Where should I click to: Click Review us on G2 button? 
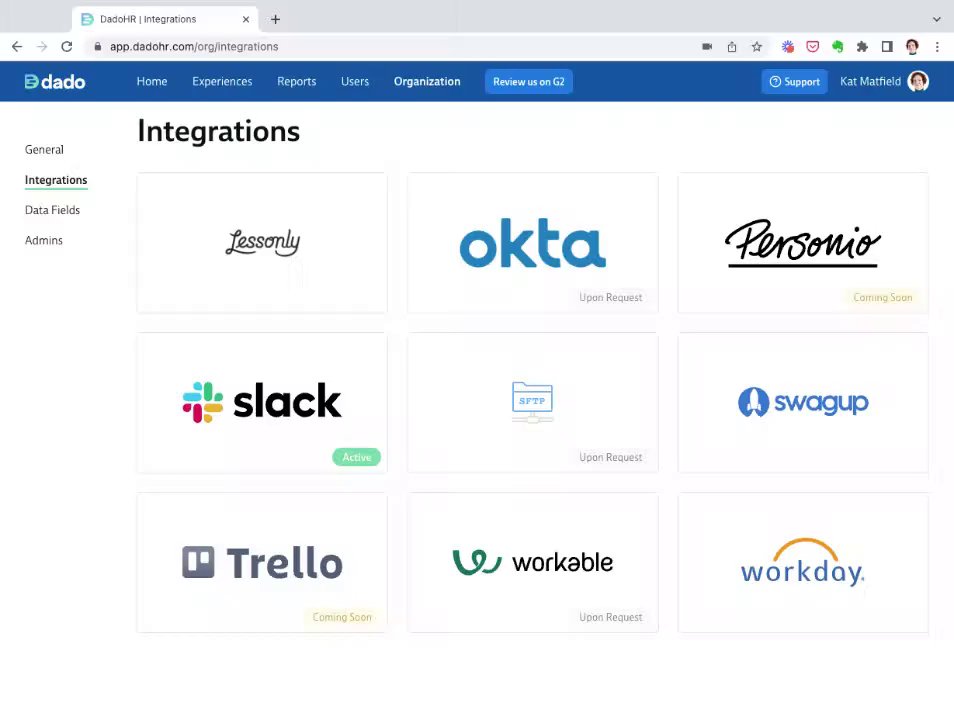529,82
